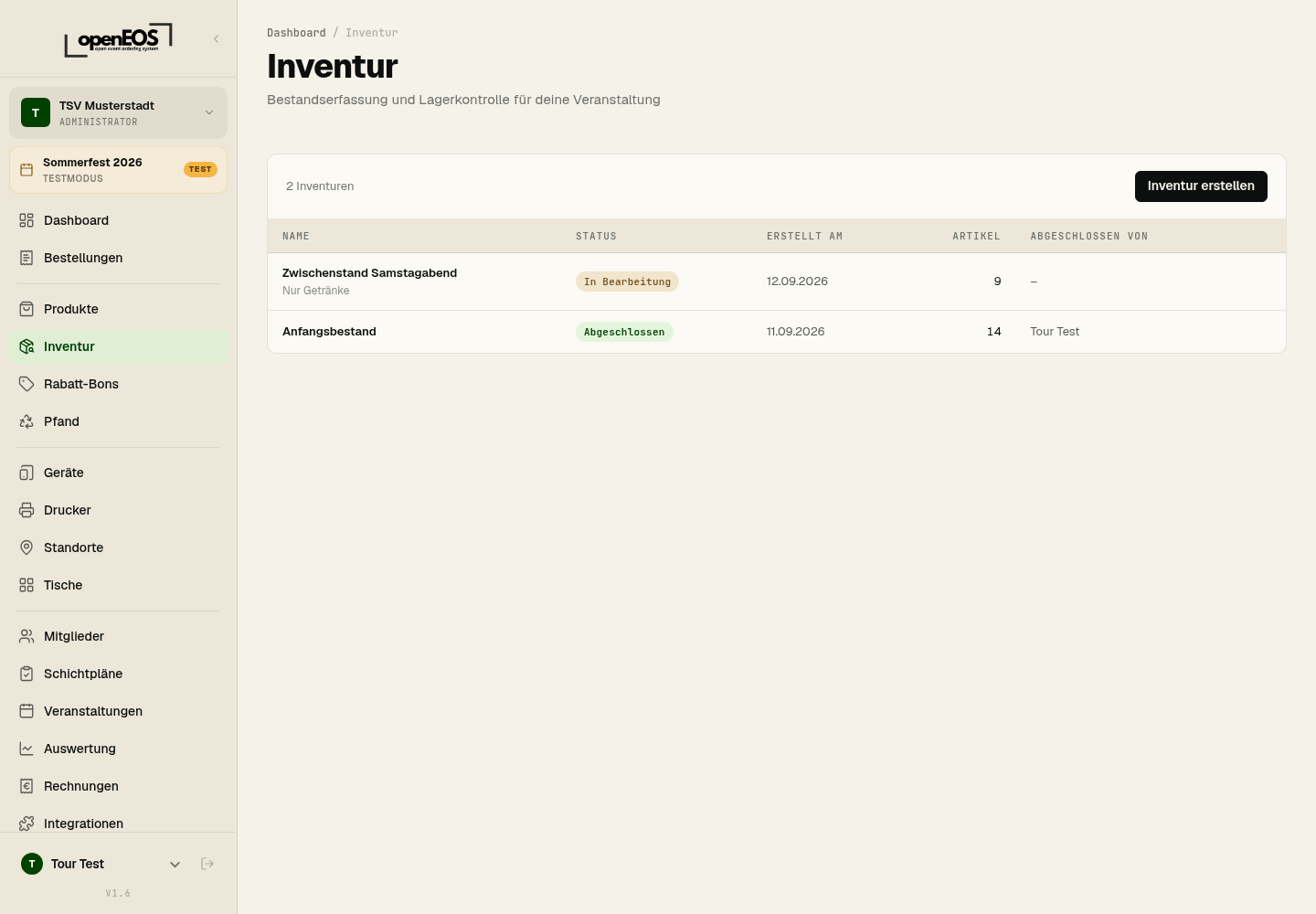Click the logout icon beside Tour Test
The width and height of the screenshot is (1316, 914).
click(207, 864)
